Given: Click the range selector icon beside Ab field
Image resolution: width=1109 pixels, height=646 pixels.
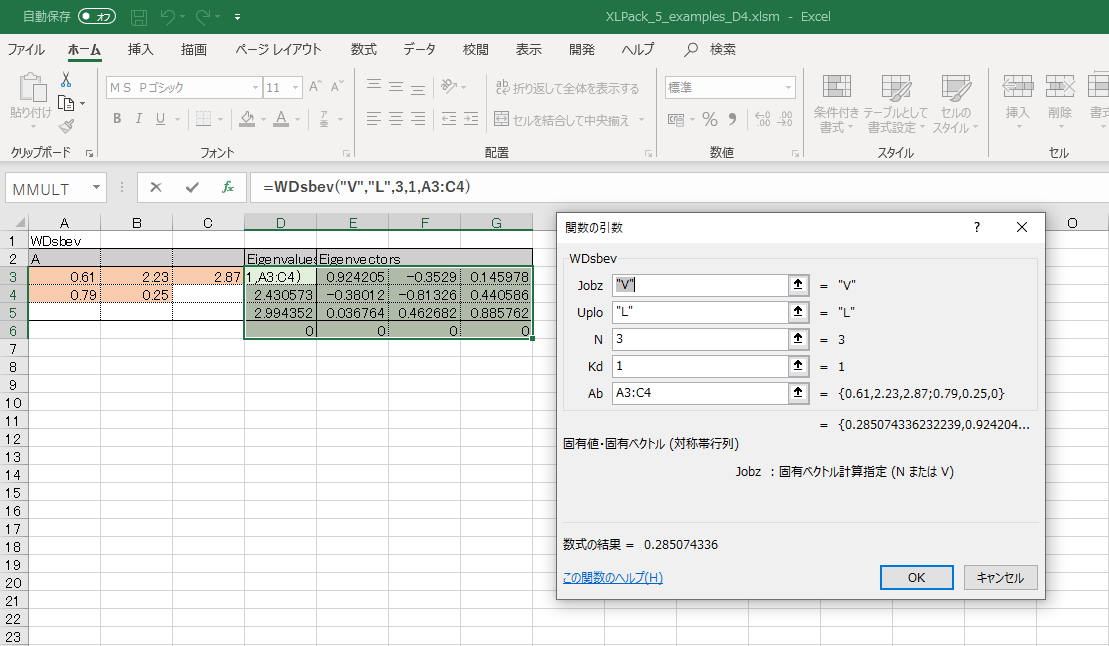Looking at the screenshot, I should (x=798, y=393).
